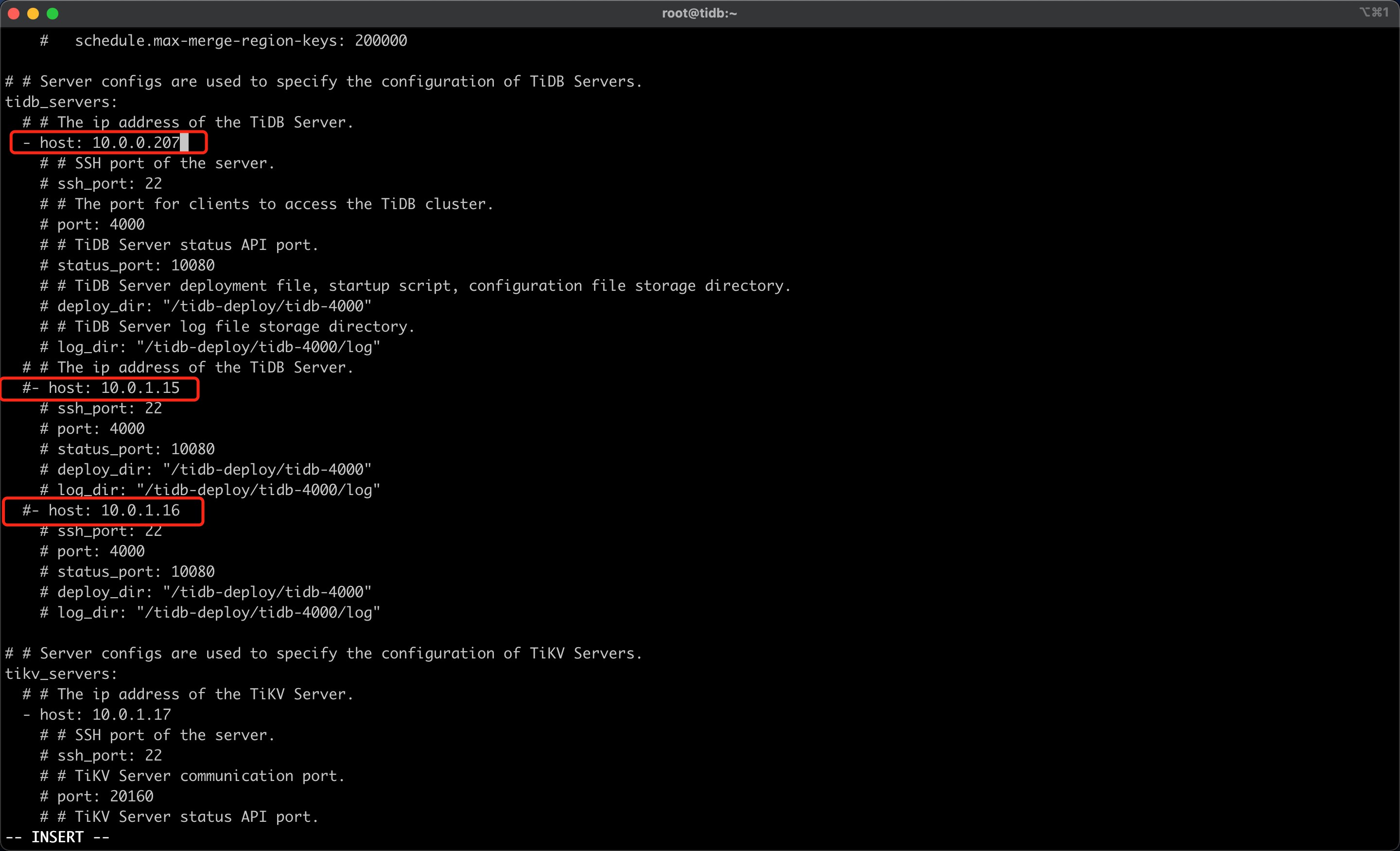
Task: Click the ⌥⌘1 shortcut indicator in title bar
Action: pos(1374,12)
